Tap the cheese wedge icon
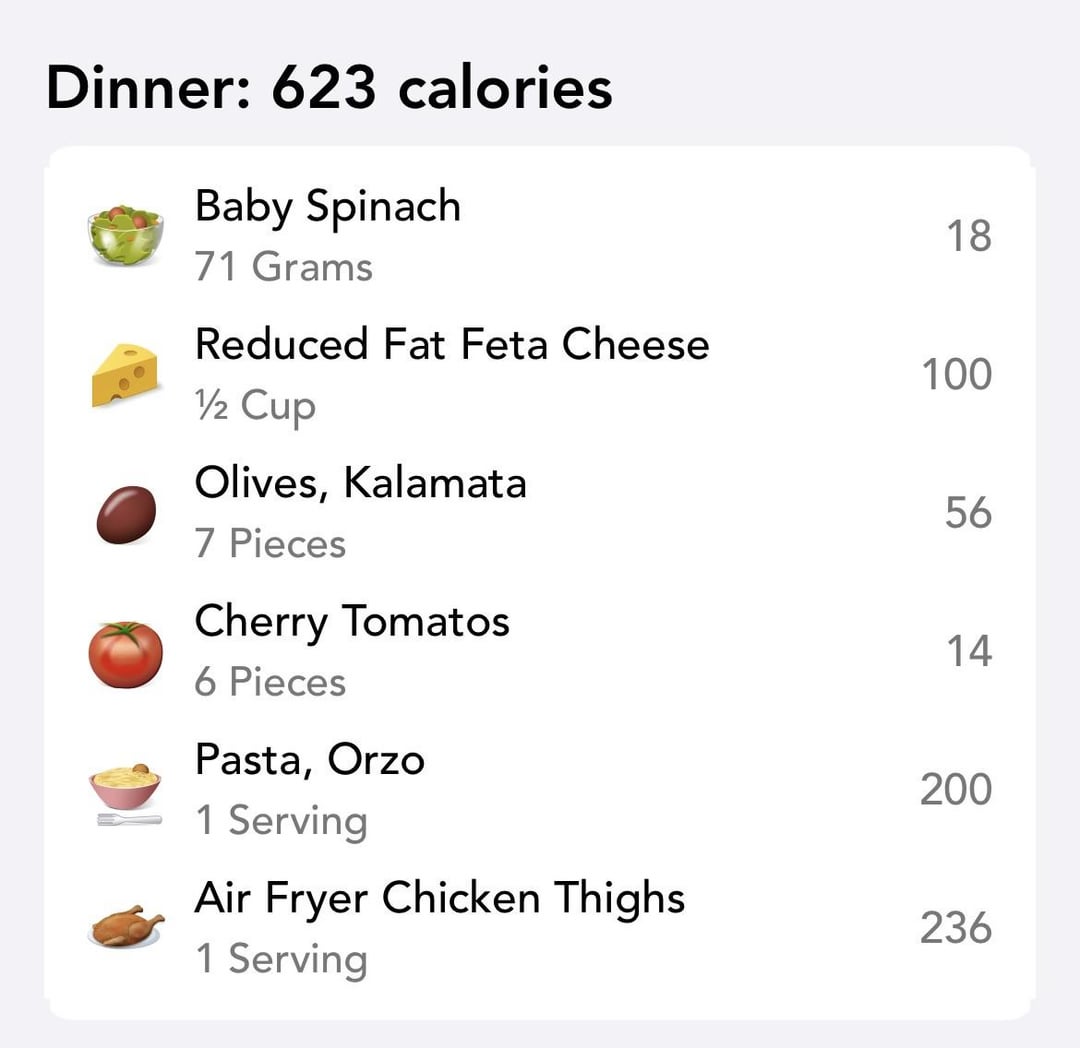Viewport: 1080px width, 1048px height. (x=125, y=375)
